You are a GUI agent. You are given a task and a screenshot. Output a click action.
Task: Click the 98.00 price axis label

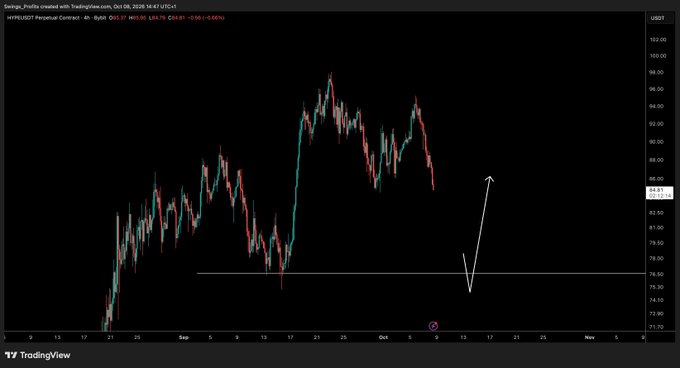coord(657,72)
